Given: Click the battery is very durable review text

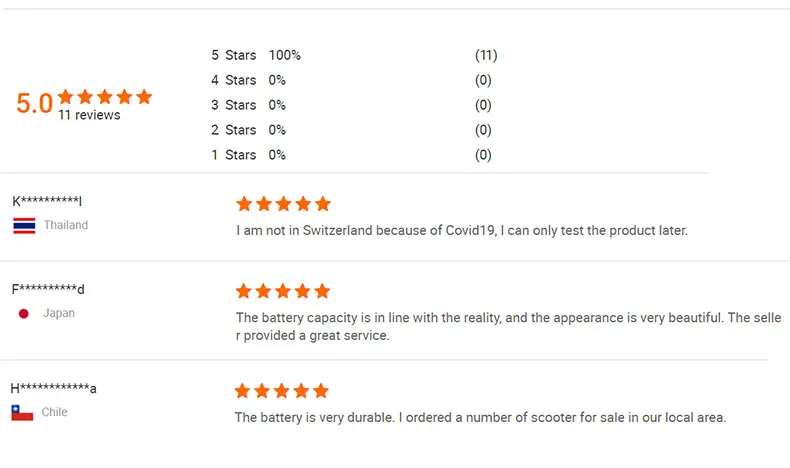Looking at the screenshot, I should (480, 417).
